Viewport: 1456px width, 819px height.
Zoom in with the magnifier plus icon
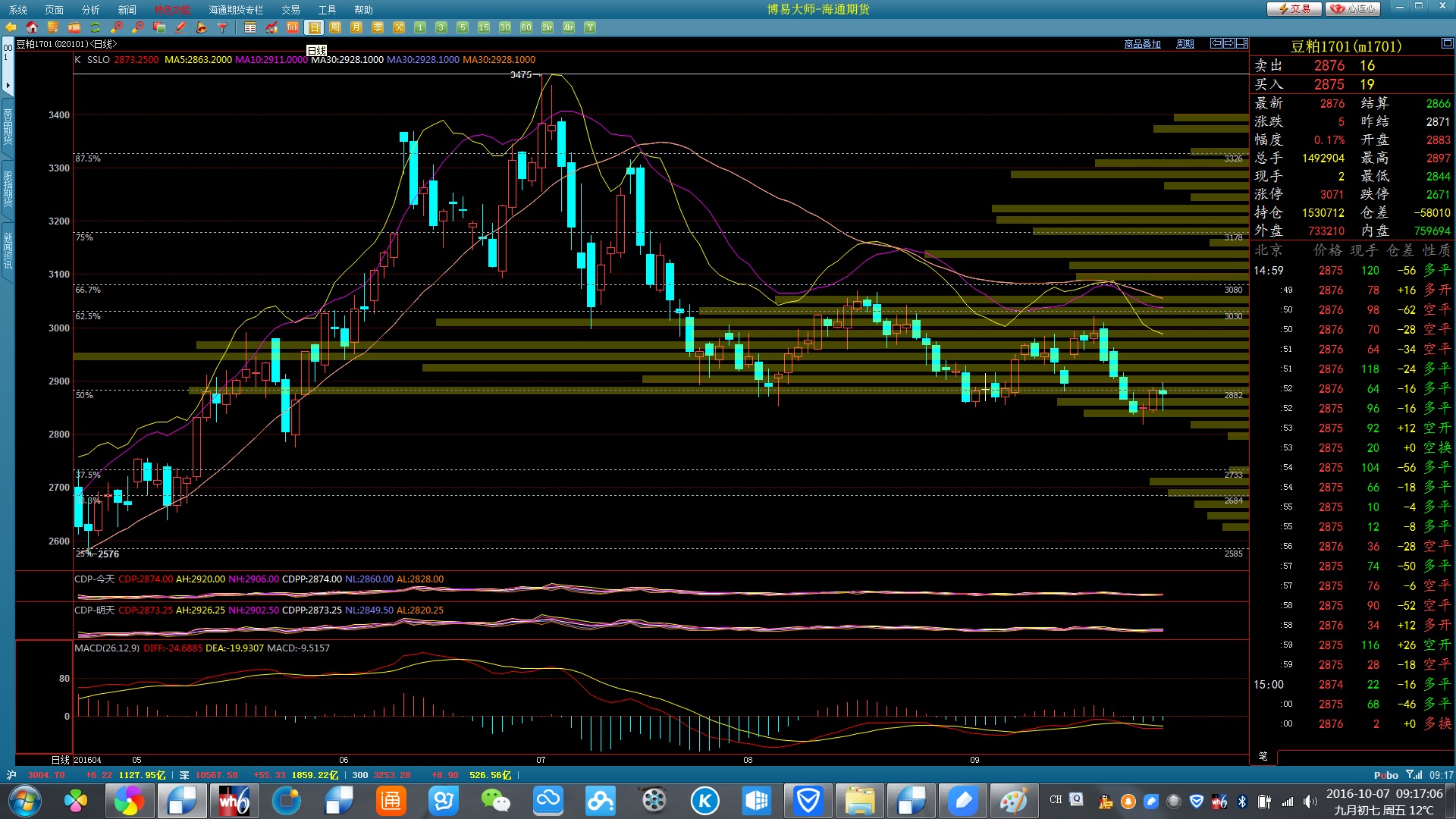coord(117,27)
